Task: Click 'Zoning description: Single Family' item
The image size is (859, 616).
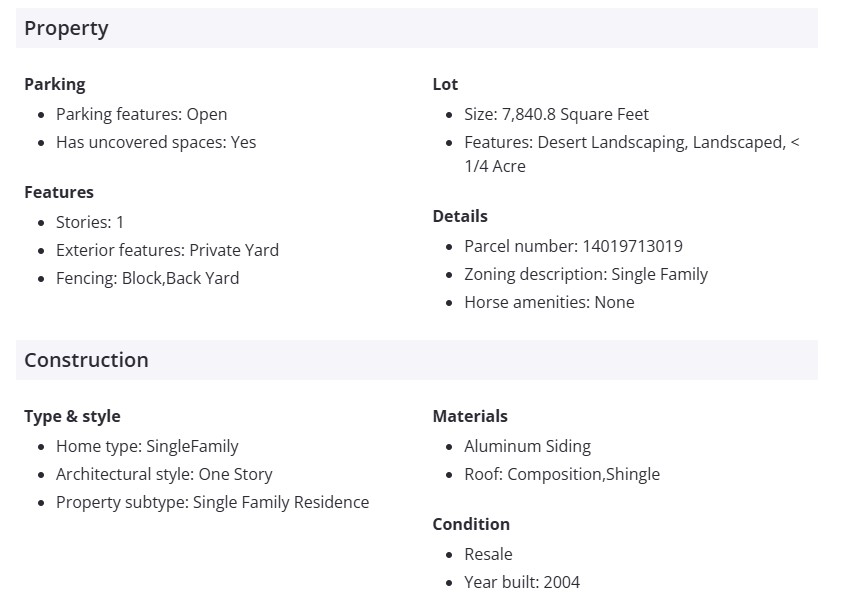Action: (585, 274)
